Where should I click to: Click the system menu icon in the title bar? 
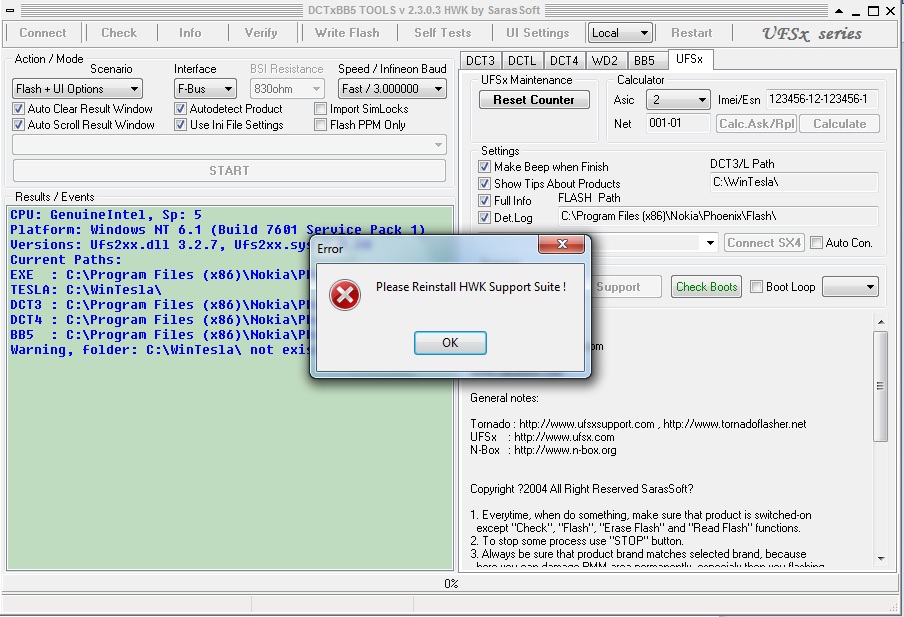click(x=10, y=10)
